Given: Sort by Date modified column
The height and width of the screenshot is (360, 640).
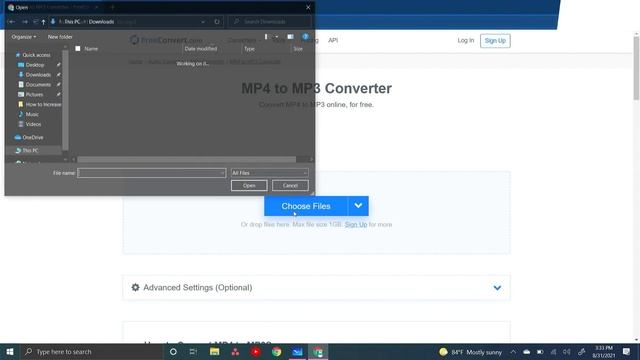Looking at the screenshot, I should tap(200, 49).
